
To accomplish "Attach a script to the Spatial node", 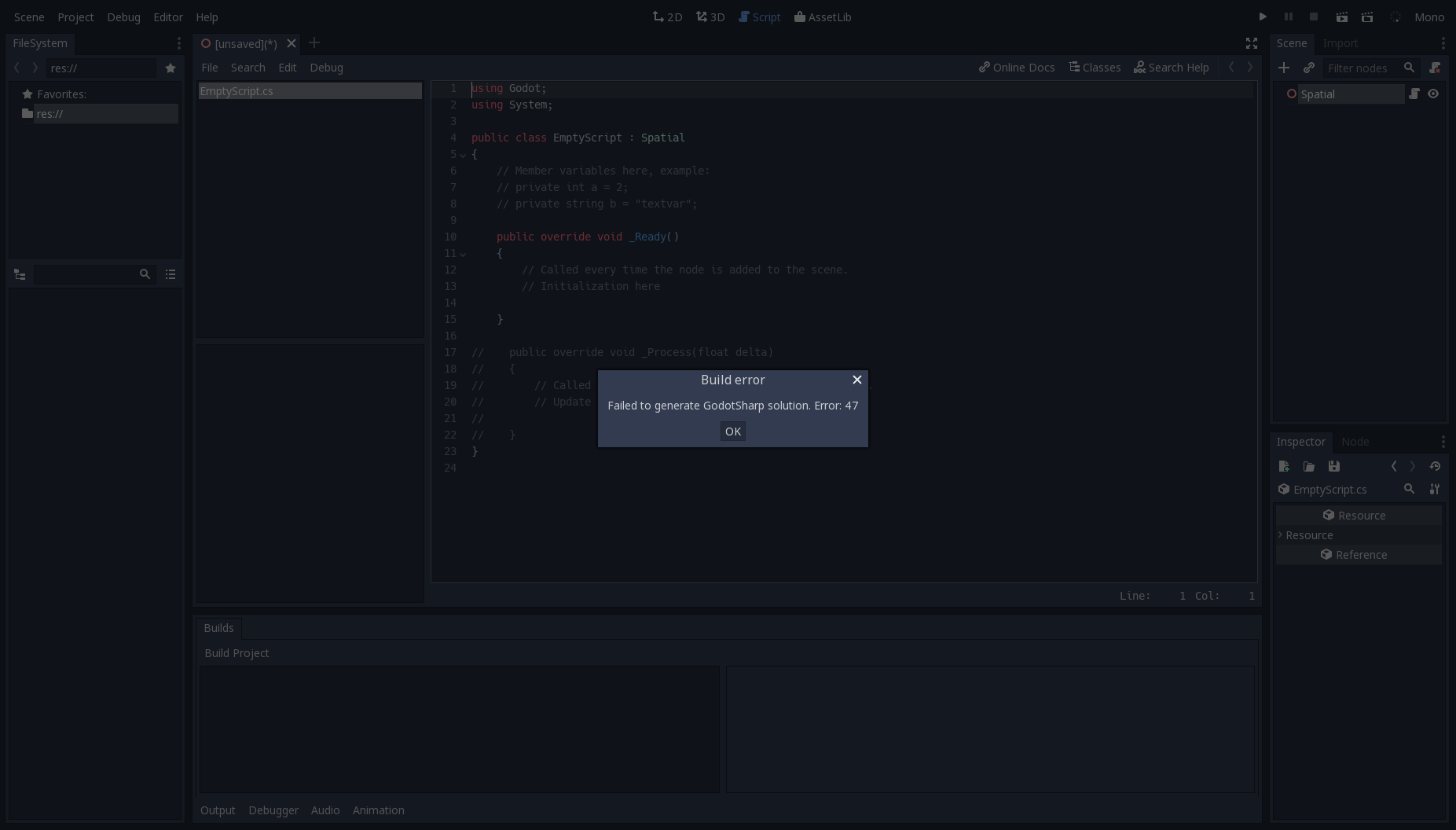I will [x=1414, y=94].
